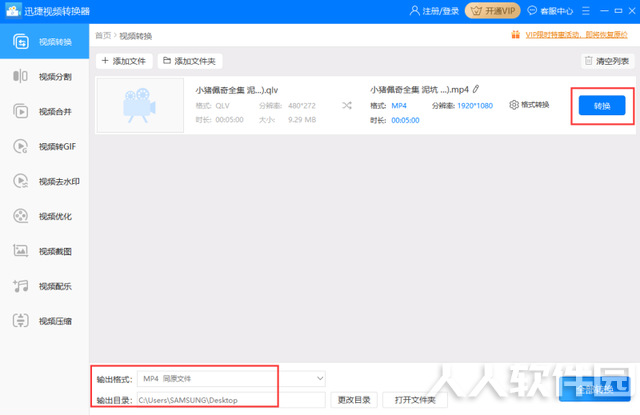
Task: Click the 9.29 MB file size
Action: click(x=302, y=120)
